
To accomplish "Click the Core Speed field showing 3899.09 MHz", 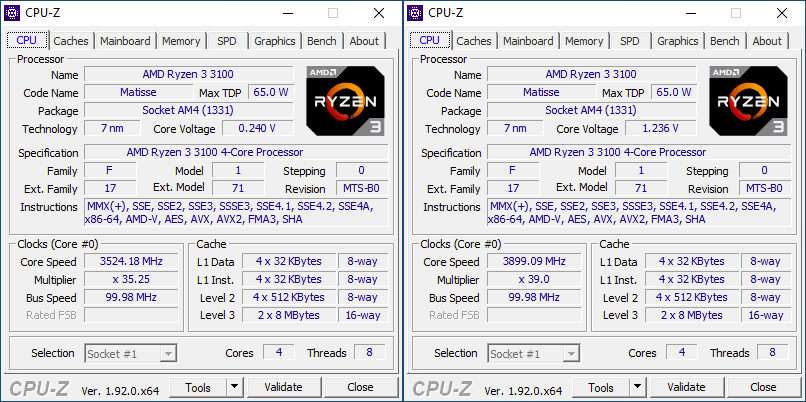I will [534, 261].
